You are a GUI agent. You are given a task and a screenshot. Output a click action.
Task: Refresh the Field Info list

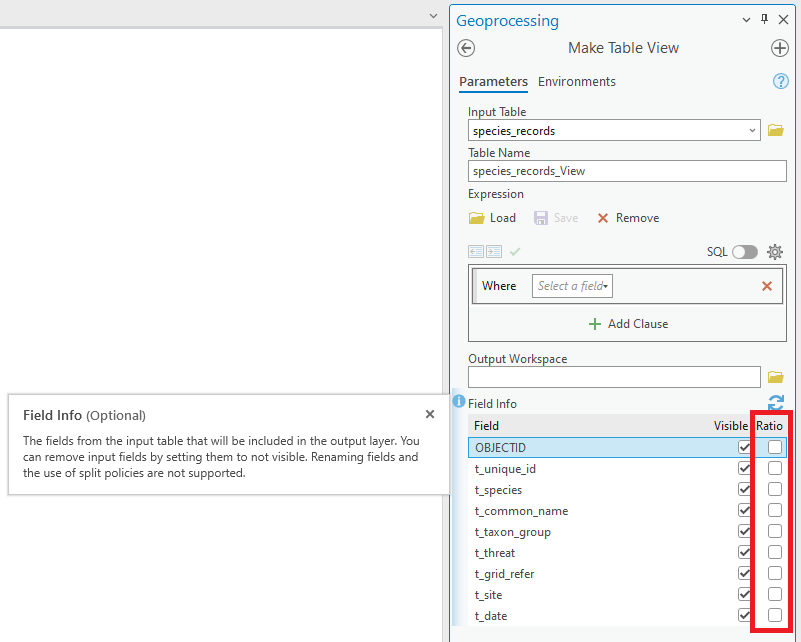(x=776, y=402)
